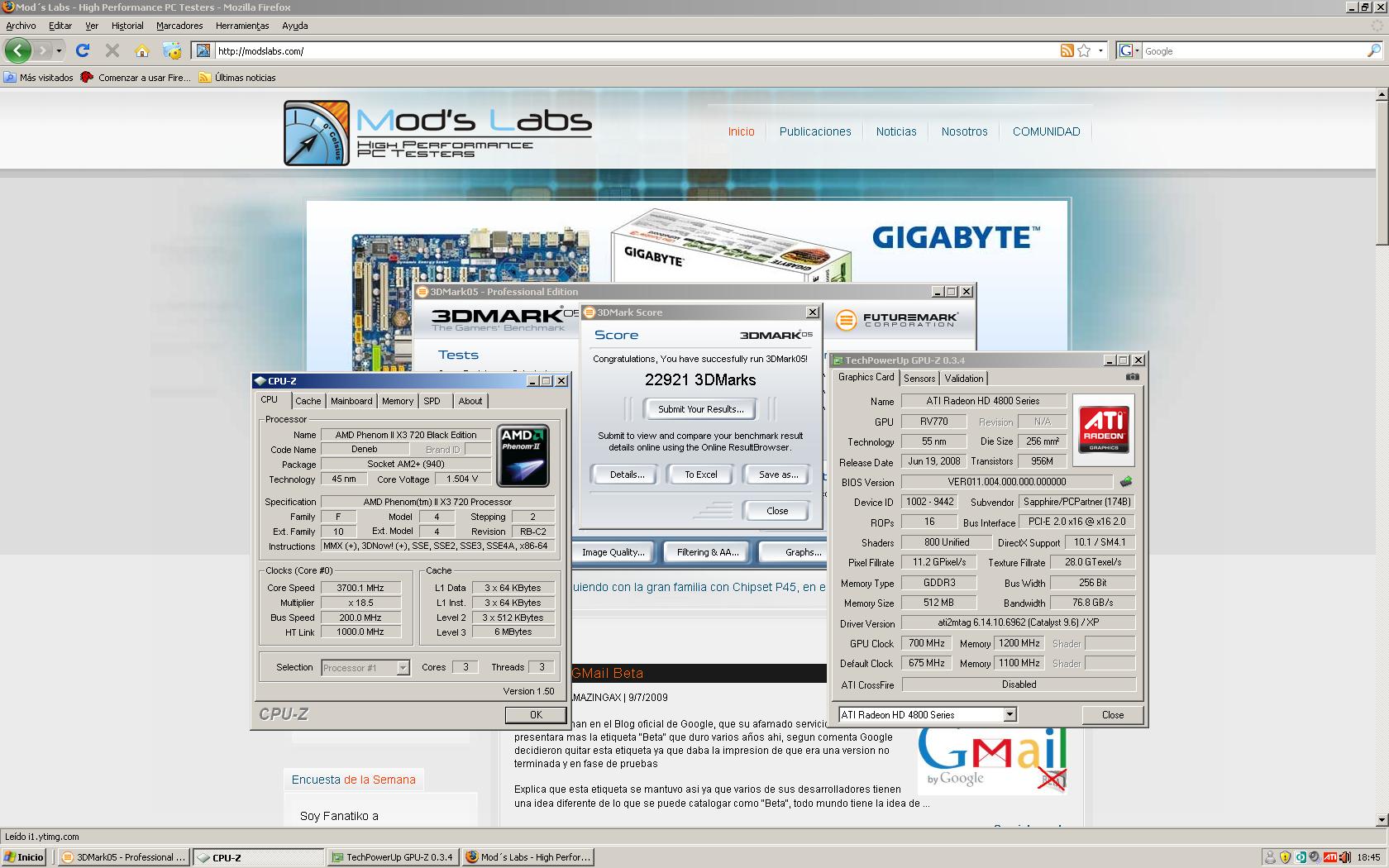Screen dimensions: 1389x868
Task: Open the Ayuda menu
Action: tap(294, 26)
